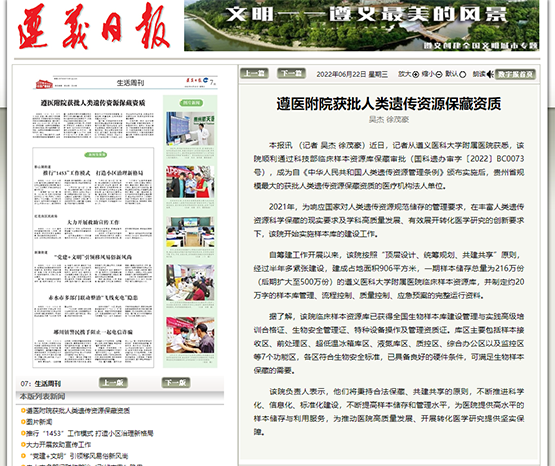Viewport: 555px width, 466px height.
Task: Click the 朗读 speaker icon to read aloud
Action: tap(490, 74)
